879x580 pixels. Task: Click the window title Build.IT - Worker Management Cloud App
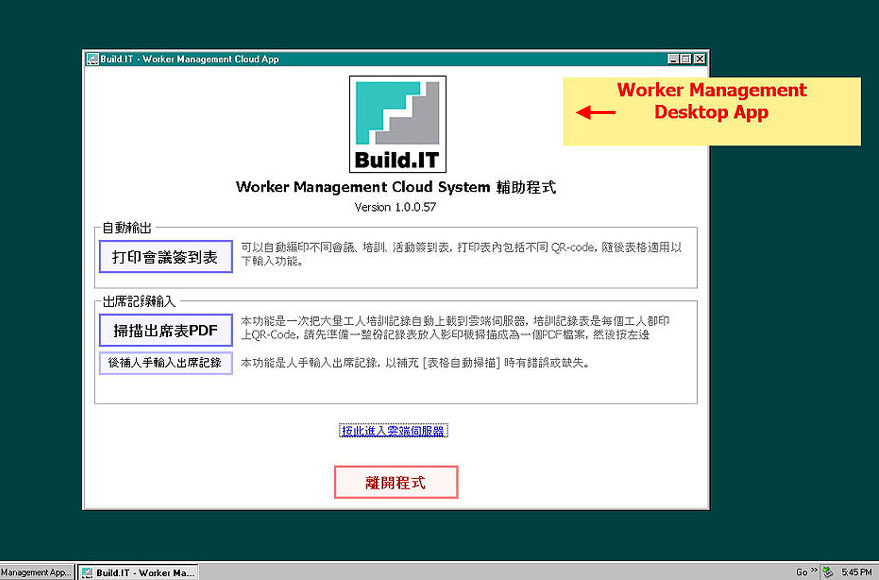(189, 59)
